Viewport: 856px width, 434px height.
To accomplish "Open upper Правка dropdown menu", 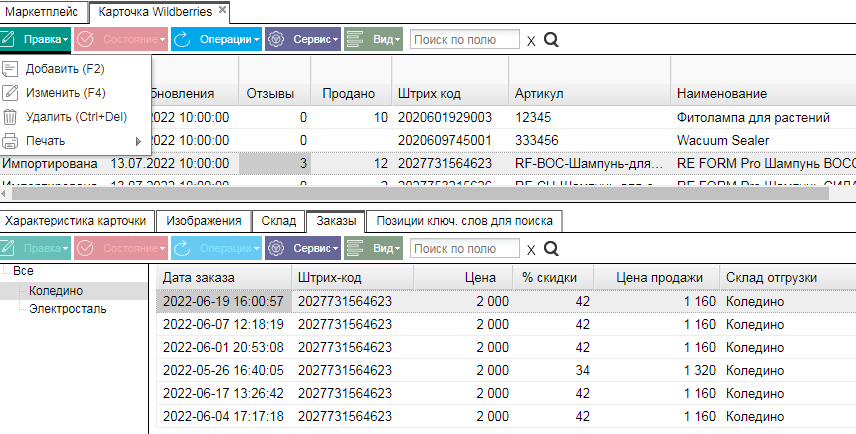I will [x=35, y=39].
